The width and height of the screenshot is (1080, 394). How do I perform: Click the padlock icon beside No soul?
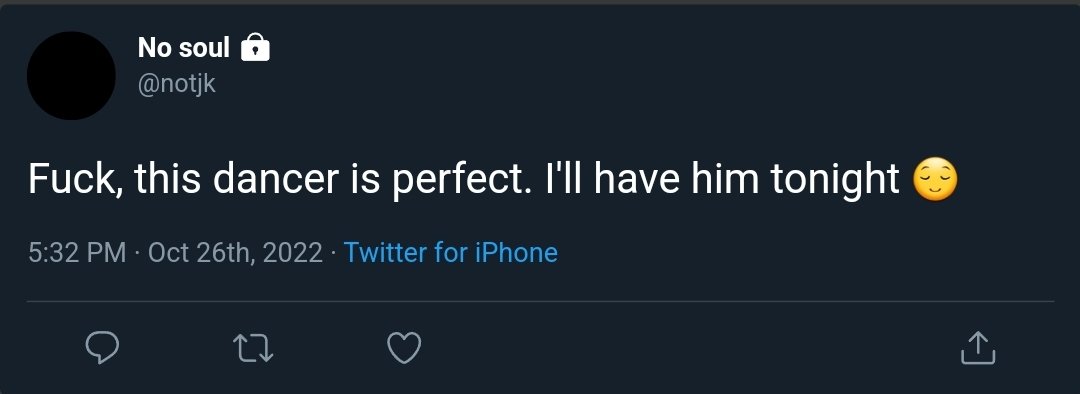pos(256,48)
